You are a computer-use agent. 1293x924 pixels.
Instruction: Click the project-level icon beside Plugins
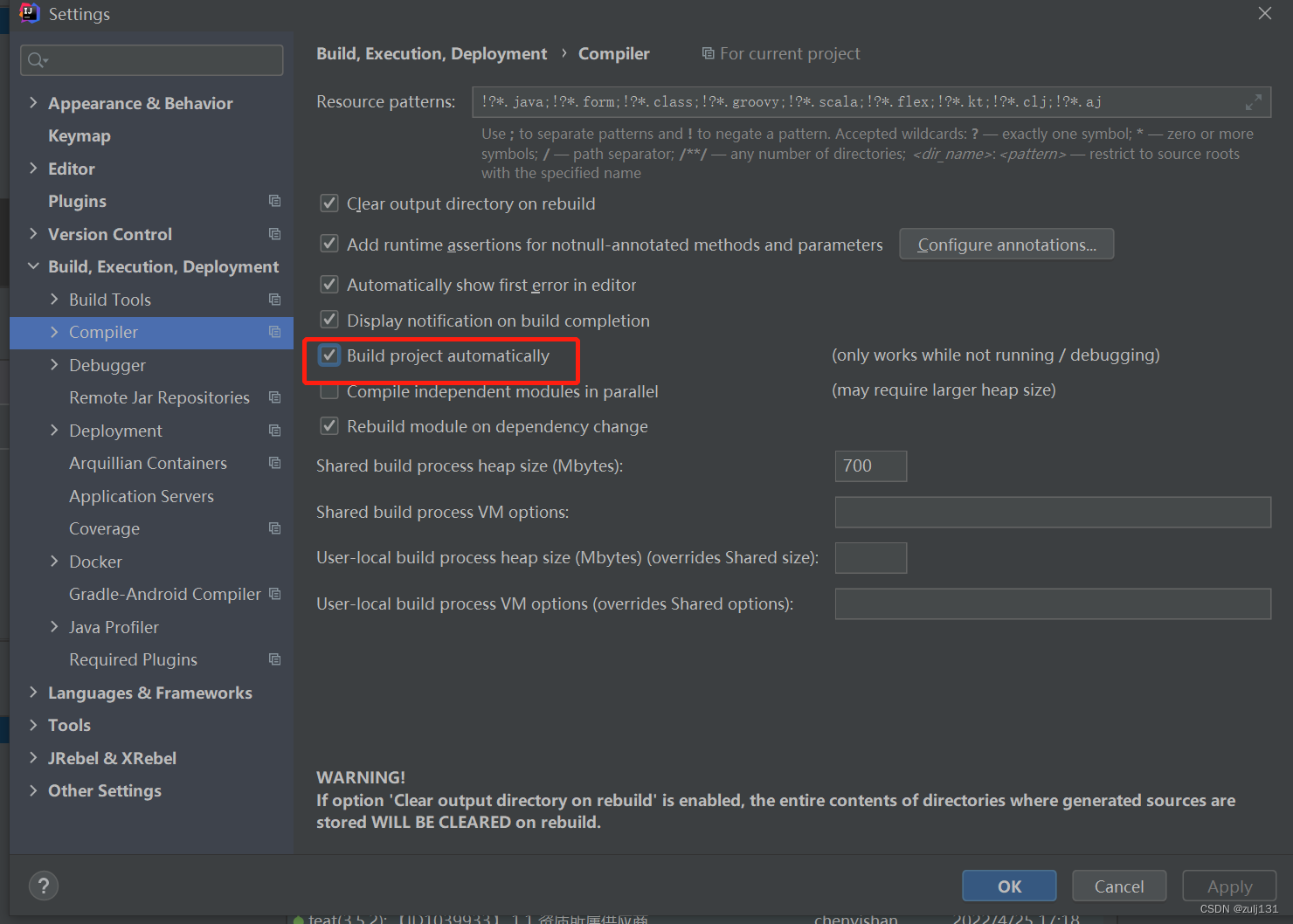[274, 201]
